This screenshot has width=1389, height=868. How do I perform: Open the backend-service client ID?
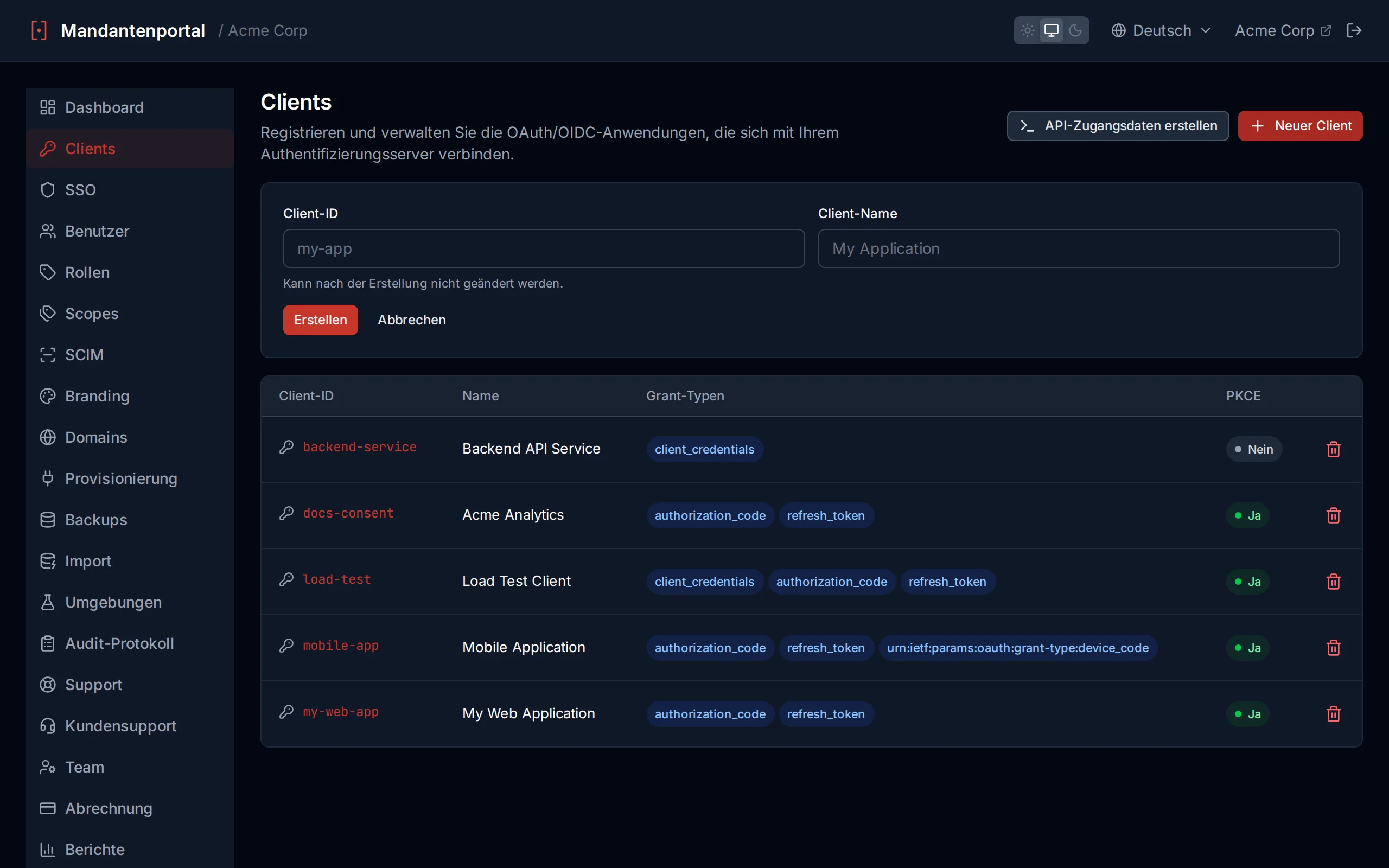[x=359, y=447]
